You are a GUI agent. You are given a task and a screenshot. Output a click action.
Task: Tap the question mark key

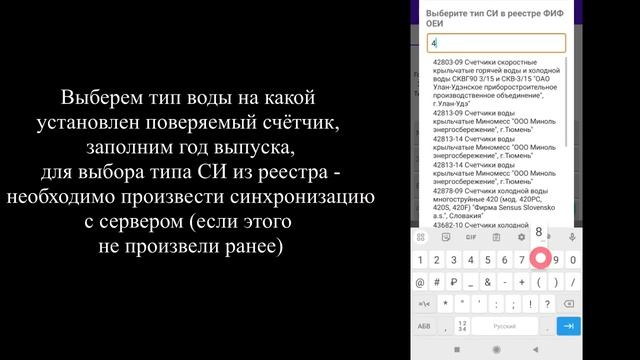point(547,304)
